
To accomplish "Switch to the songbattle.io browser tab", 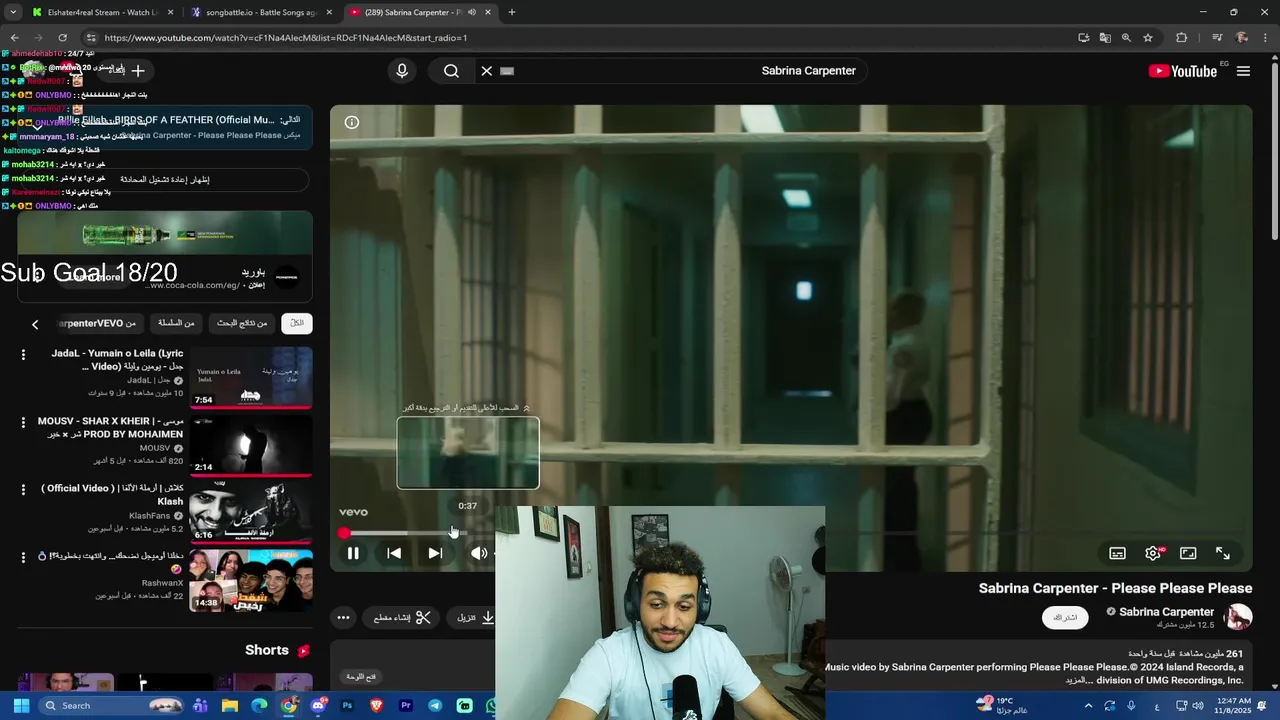I will coord(262,12).
